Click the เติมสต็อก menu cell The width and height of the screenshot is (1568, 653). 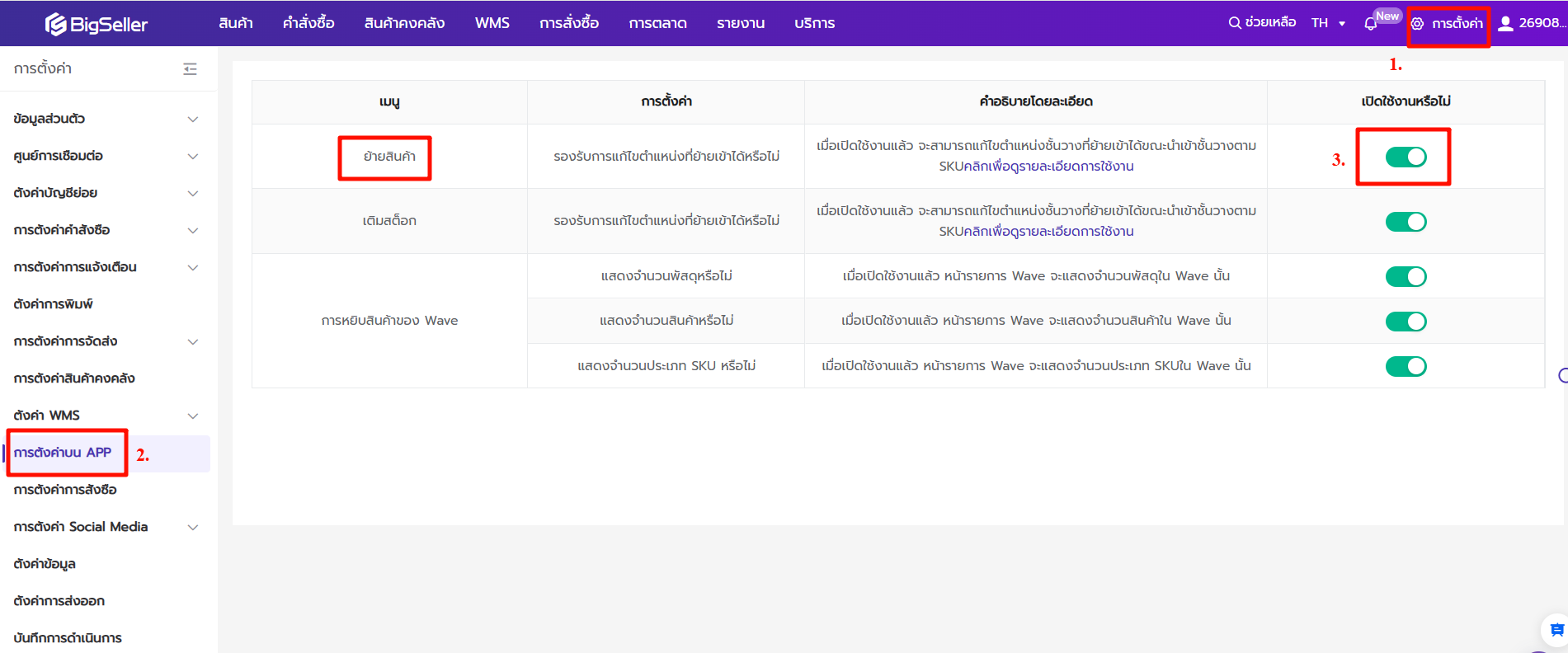[389, 221]
